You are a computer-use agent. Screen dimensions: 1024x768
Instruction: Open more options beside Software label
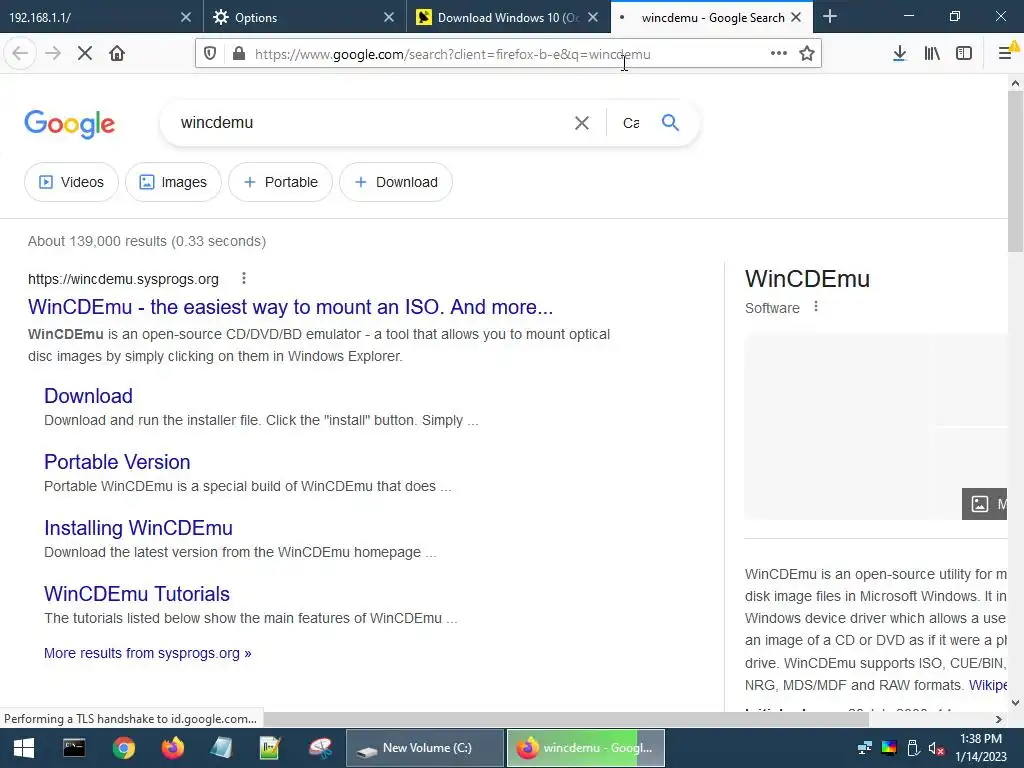816,307
